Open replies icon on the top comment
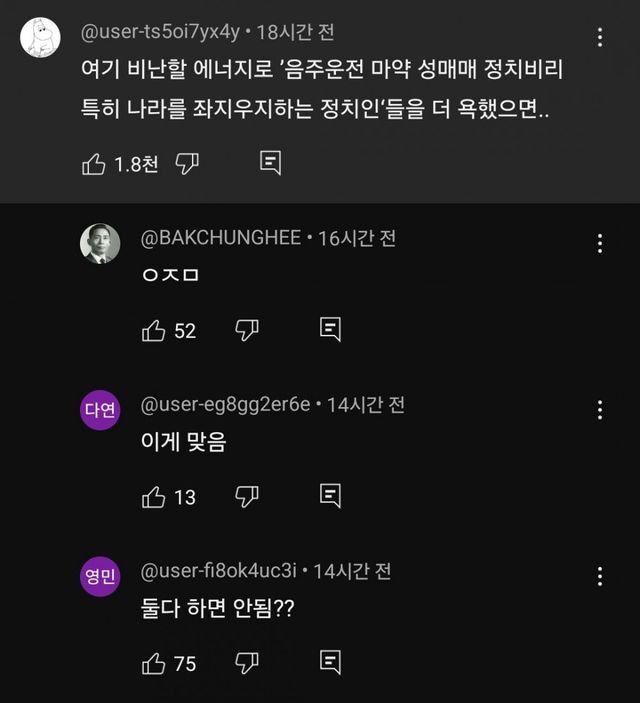 270,163
